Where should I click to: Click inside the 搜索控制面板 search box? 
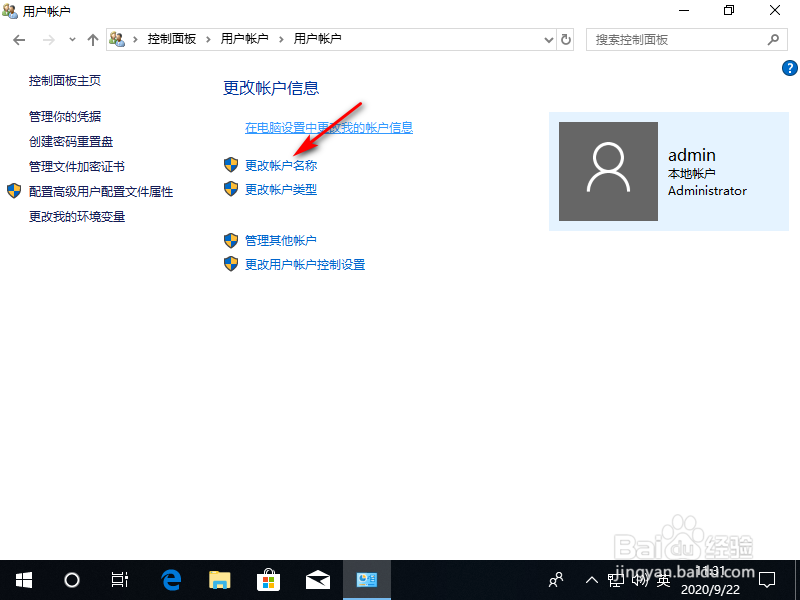pyautogui.click(x=680, y=40)
